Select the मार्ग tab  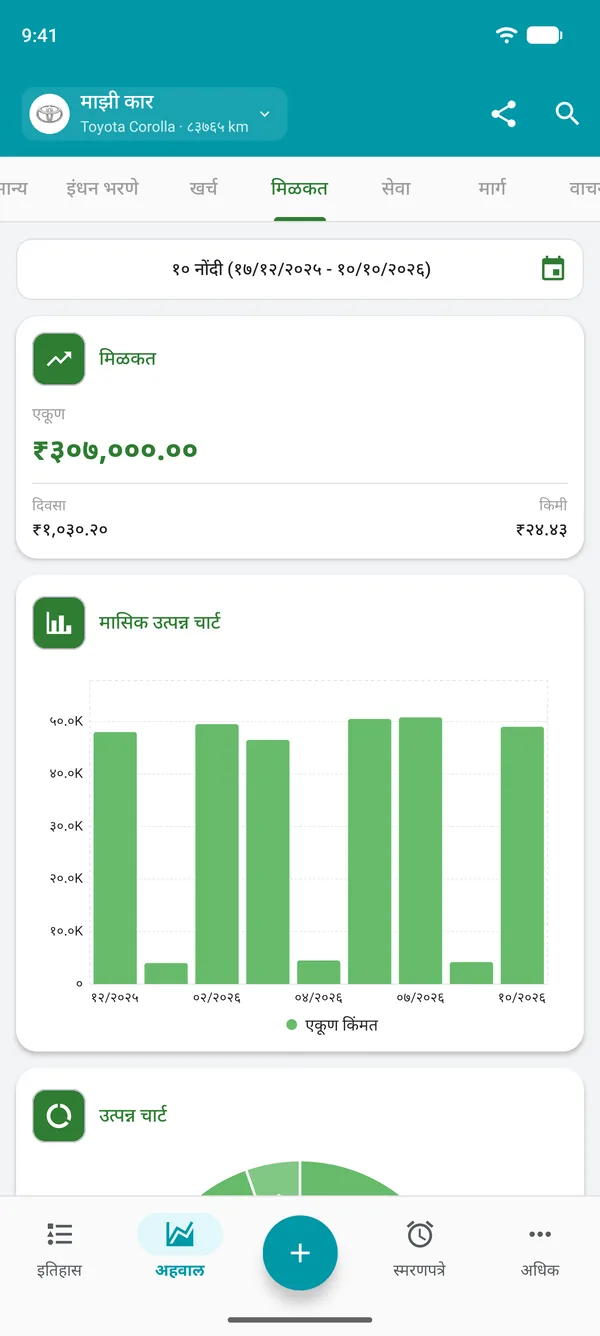[x=492, y=188]
